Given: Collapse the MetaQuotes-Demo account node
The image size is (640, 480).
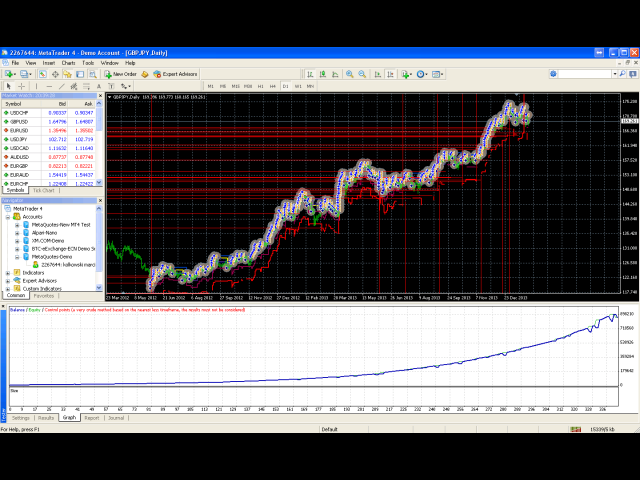Looking at the screenshot, I should coord(18,256).
